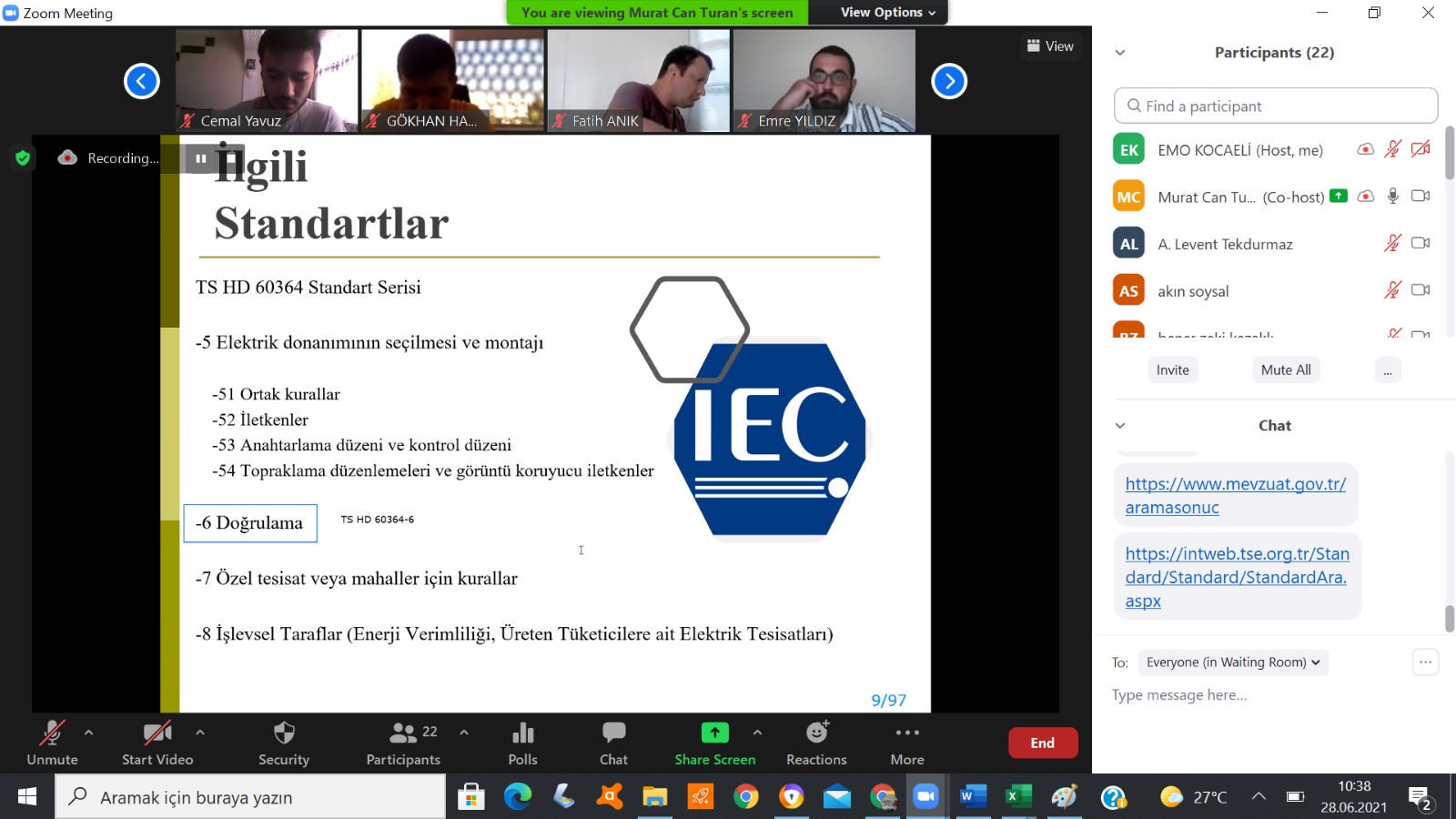The image size is (1456, 819).
Task: Click the -6 Doğrulama box on the slide
Action: [250, 523]
